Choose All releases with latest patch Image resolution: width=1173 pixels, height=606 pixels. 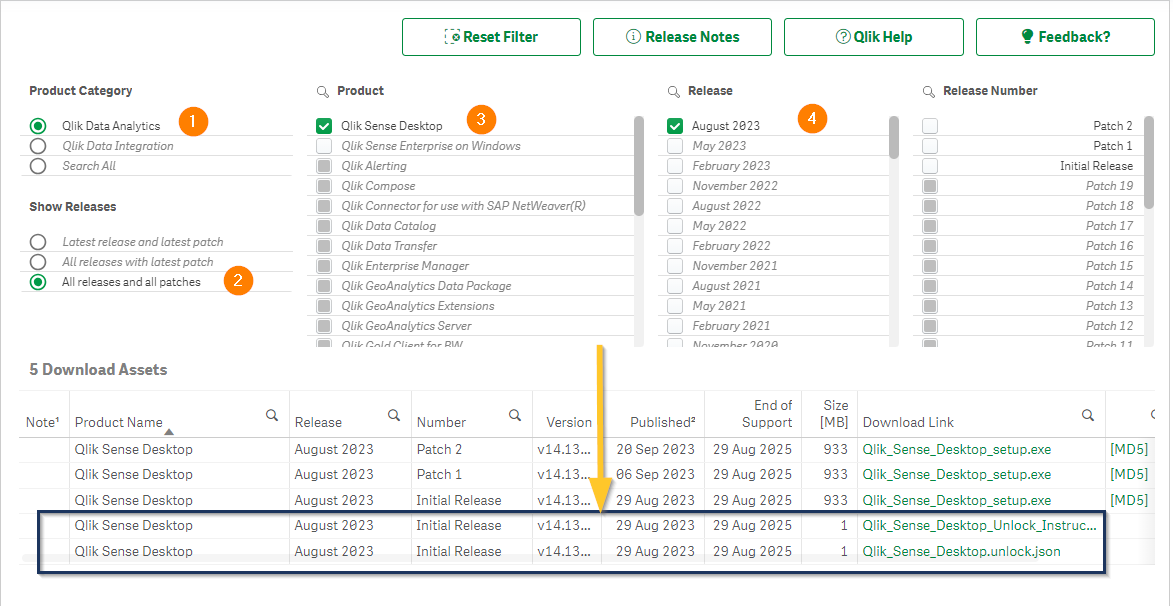pos(38,262)
